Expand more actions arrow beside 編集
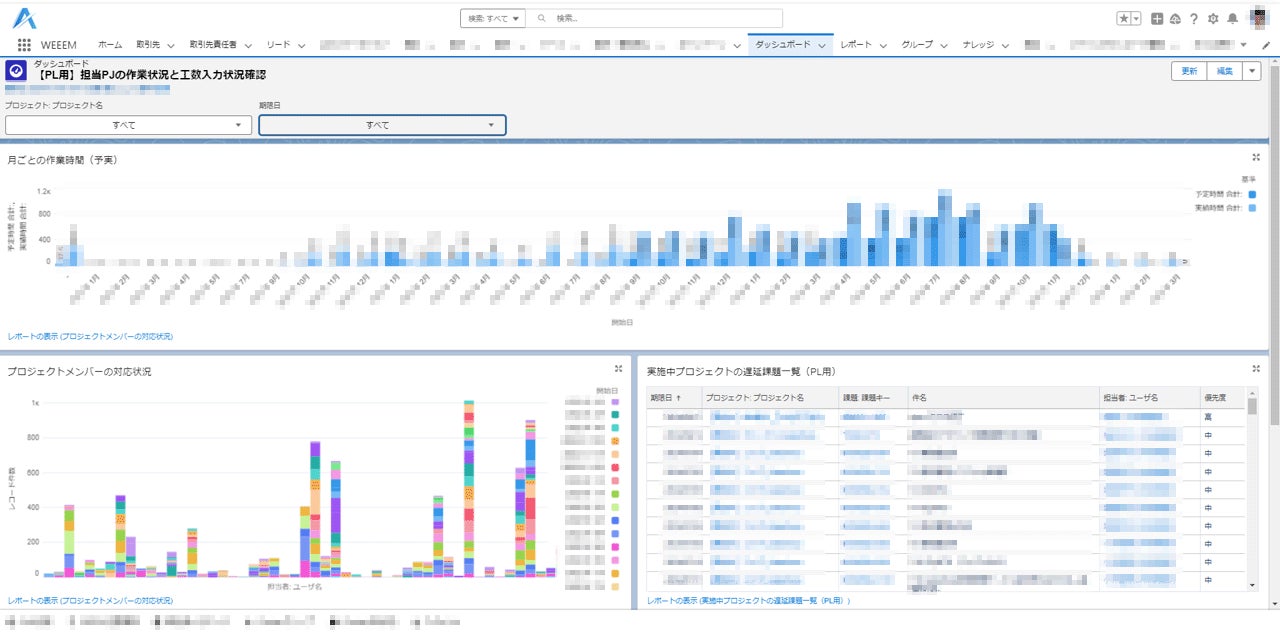Screen dimensions: 1280x632 coord(1252,71)
